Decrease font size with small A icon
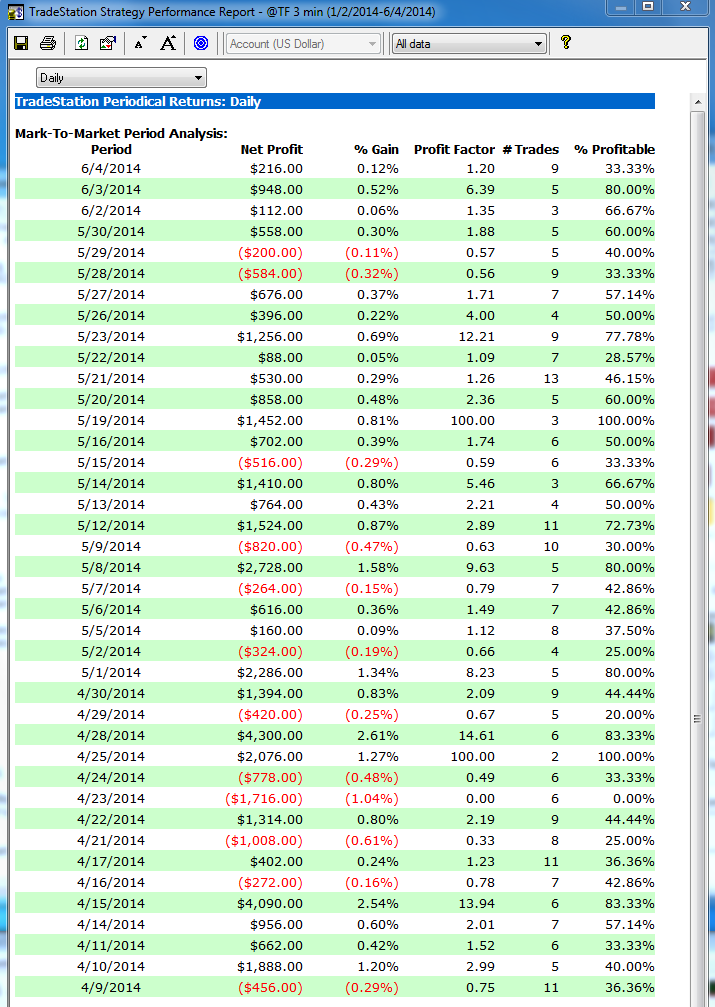The height and width of the screenshot is (1007, 715). [140, 43]
